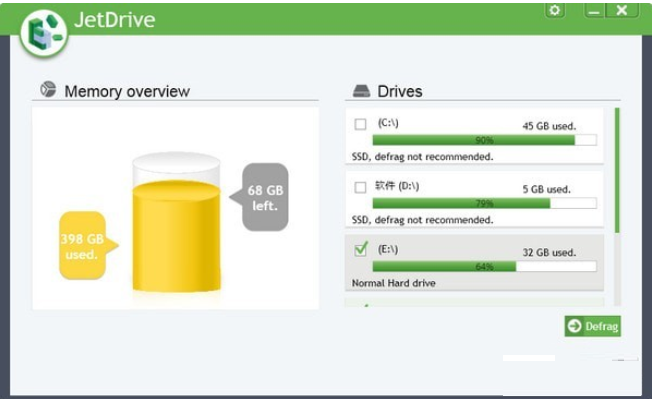Click the D:\ 79% usage bar
The width and height of the screenshot is (652, 399).
click(484, 203)
